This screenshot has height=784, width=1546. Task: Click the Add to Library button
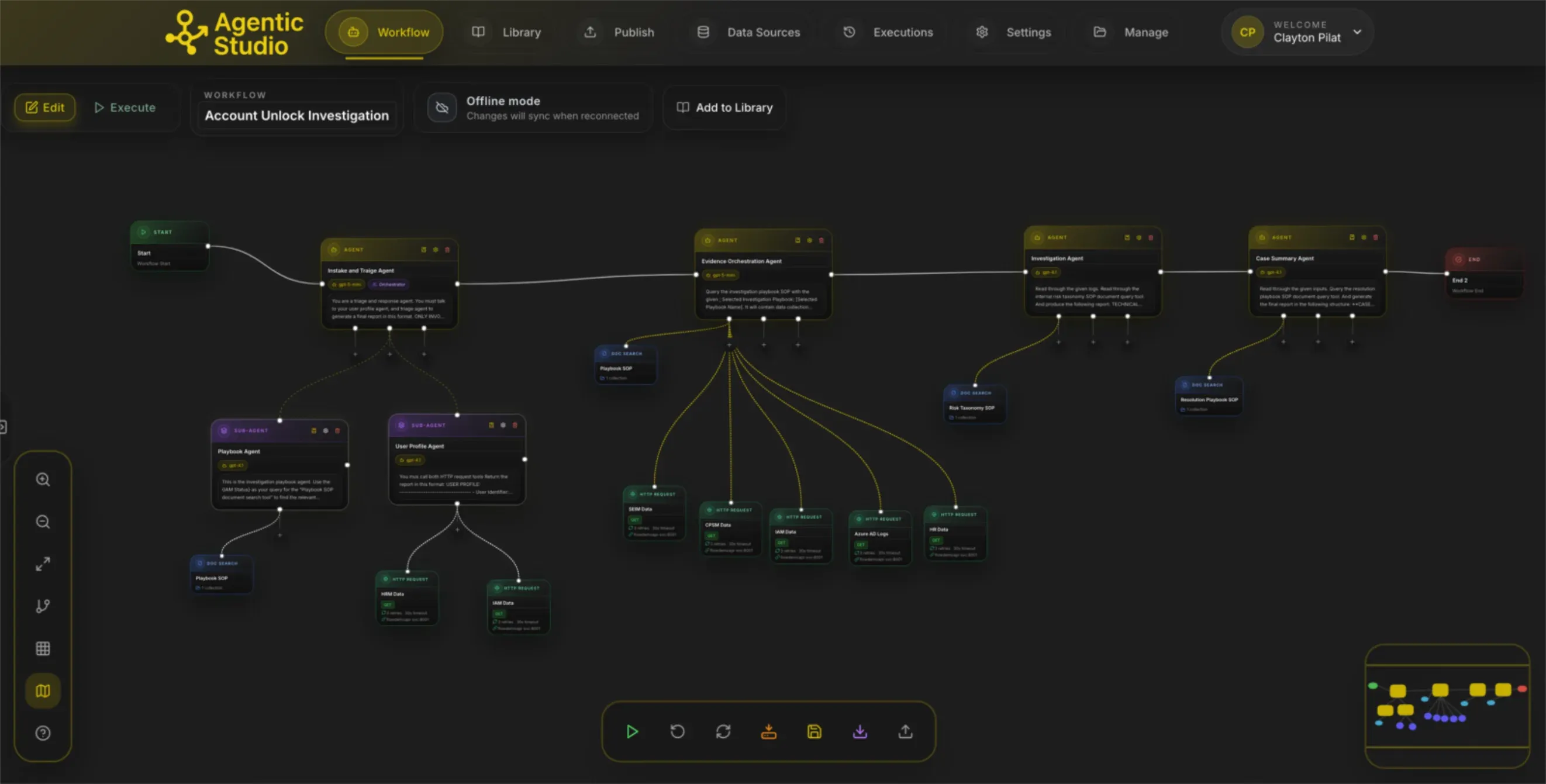(x=724, y=108)
